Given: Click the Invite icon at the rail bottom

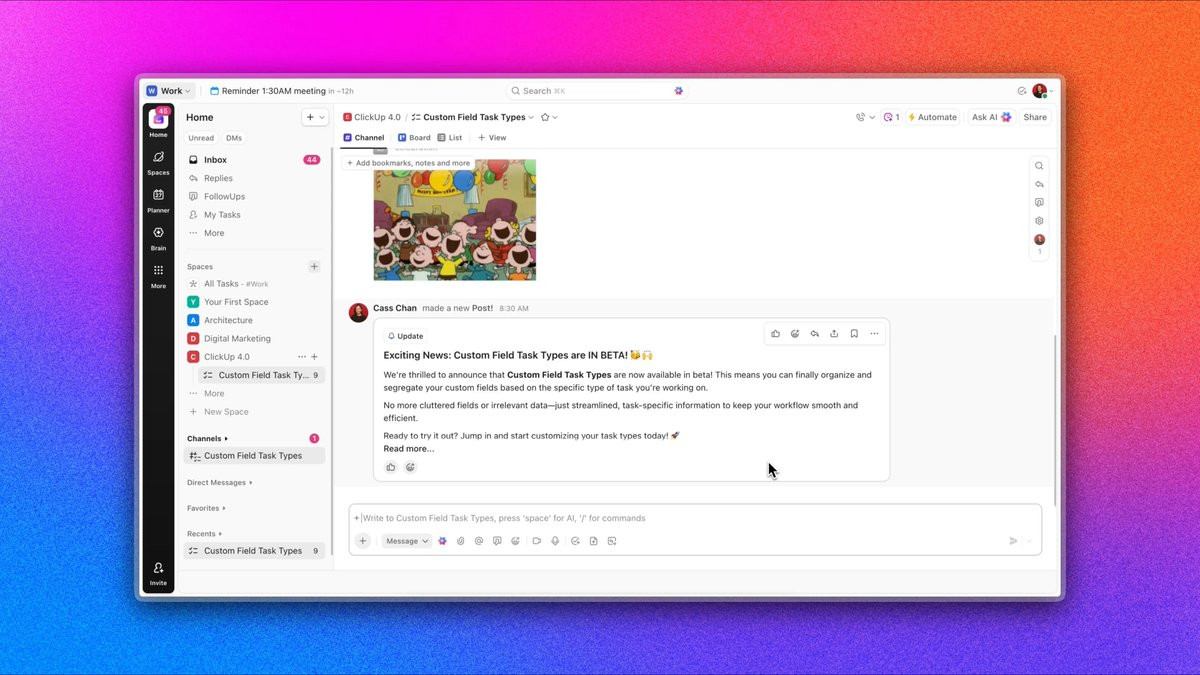Looking at the screenshot, I should (x=158, y=573).
